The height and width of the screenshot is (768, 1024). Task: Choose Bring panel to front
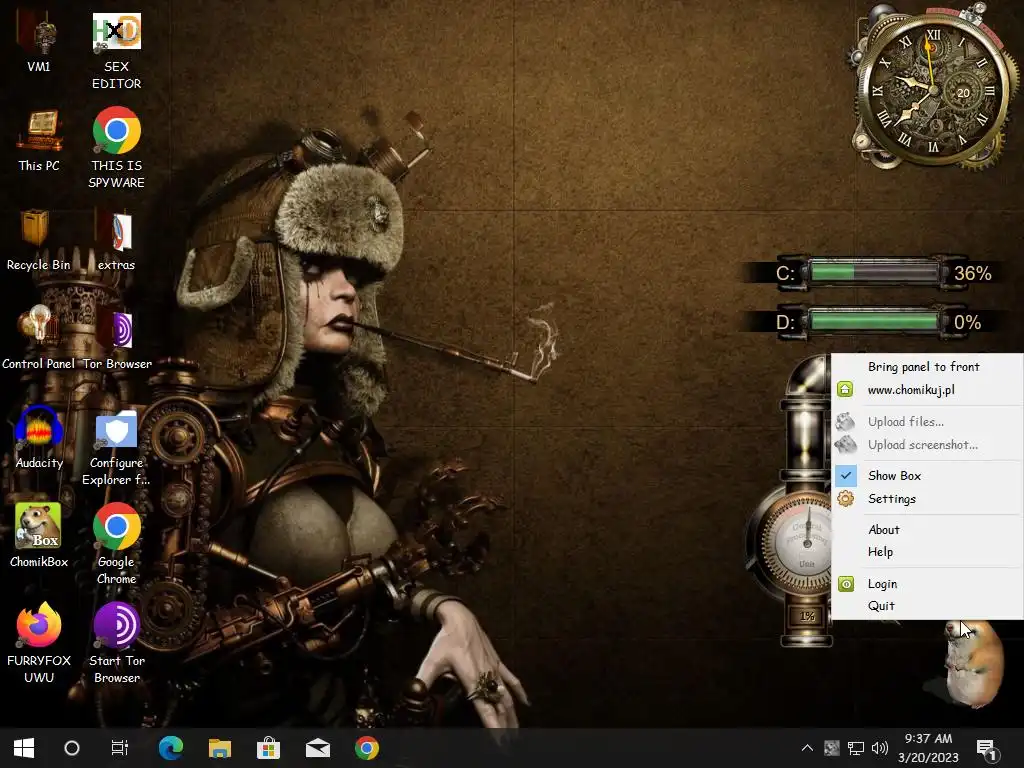927,367
